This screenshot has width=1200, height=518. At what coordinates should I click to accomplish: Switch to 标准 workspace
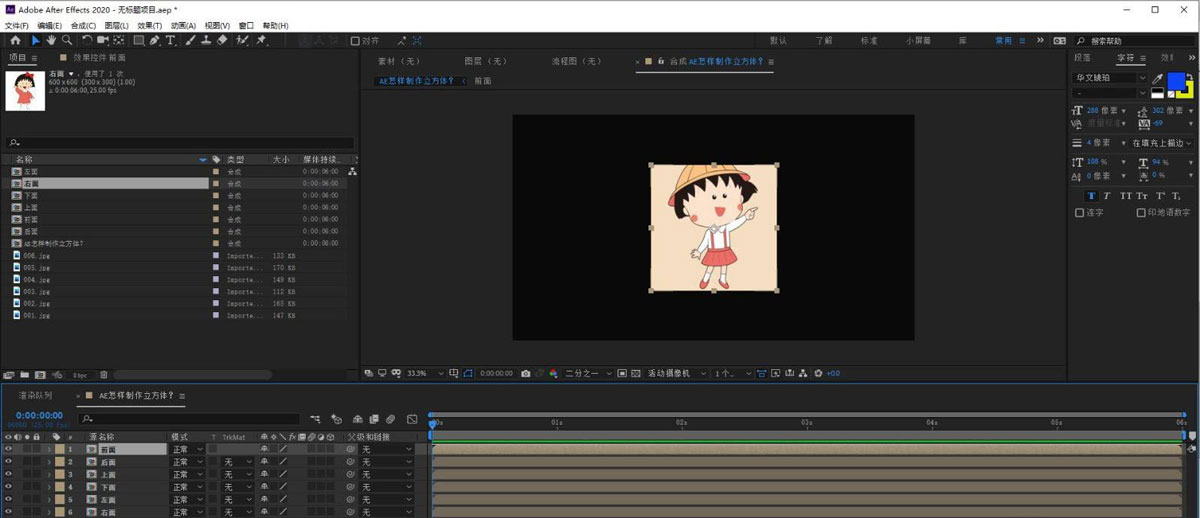point(869,41)
